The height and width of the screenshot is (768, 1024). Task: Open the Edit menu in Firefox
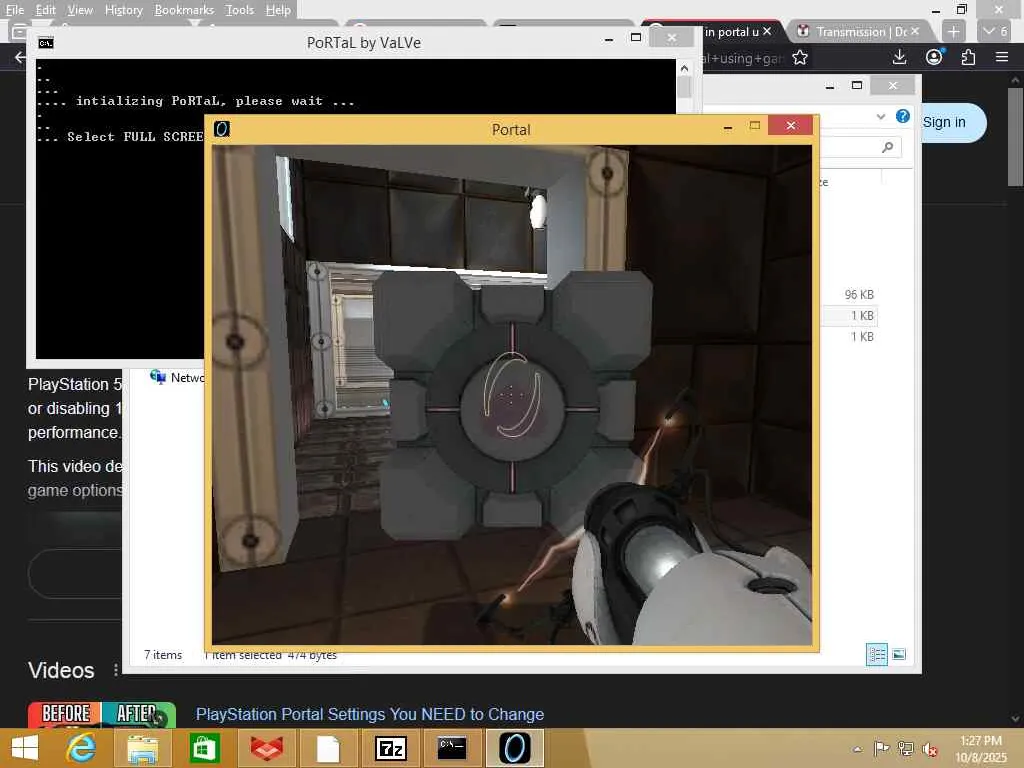(x=45, y=10)
